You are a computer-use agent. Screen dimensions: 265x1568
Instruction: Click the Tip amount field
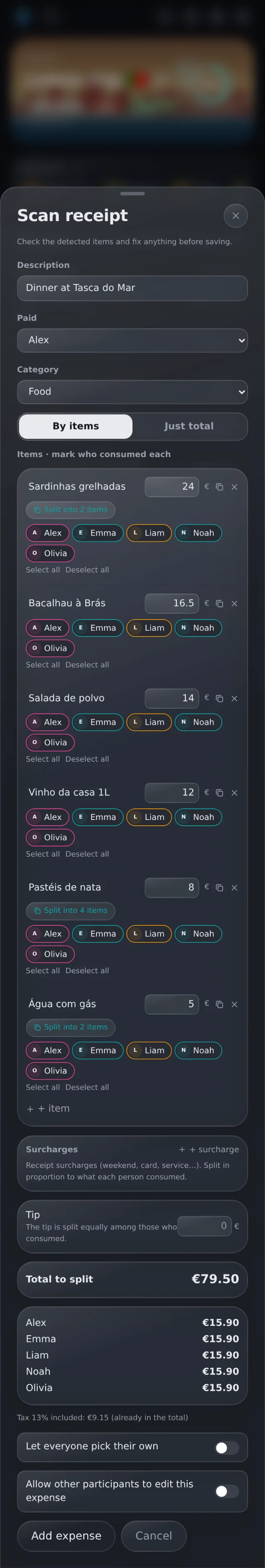(204, 1225)
